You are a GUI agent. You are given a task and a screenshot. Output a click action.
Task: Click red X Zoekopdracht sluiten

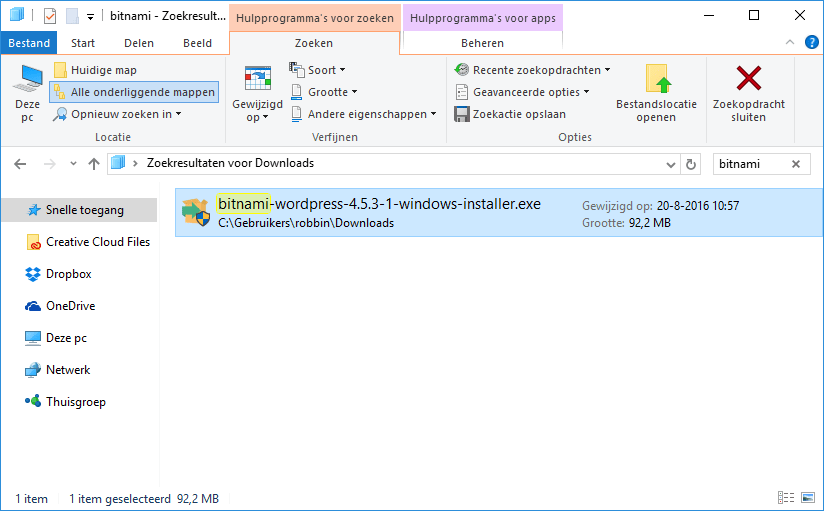point(748,78)
